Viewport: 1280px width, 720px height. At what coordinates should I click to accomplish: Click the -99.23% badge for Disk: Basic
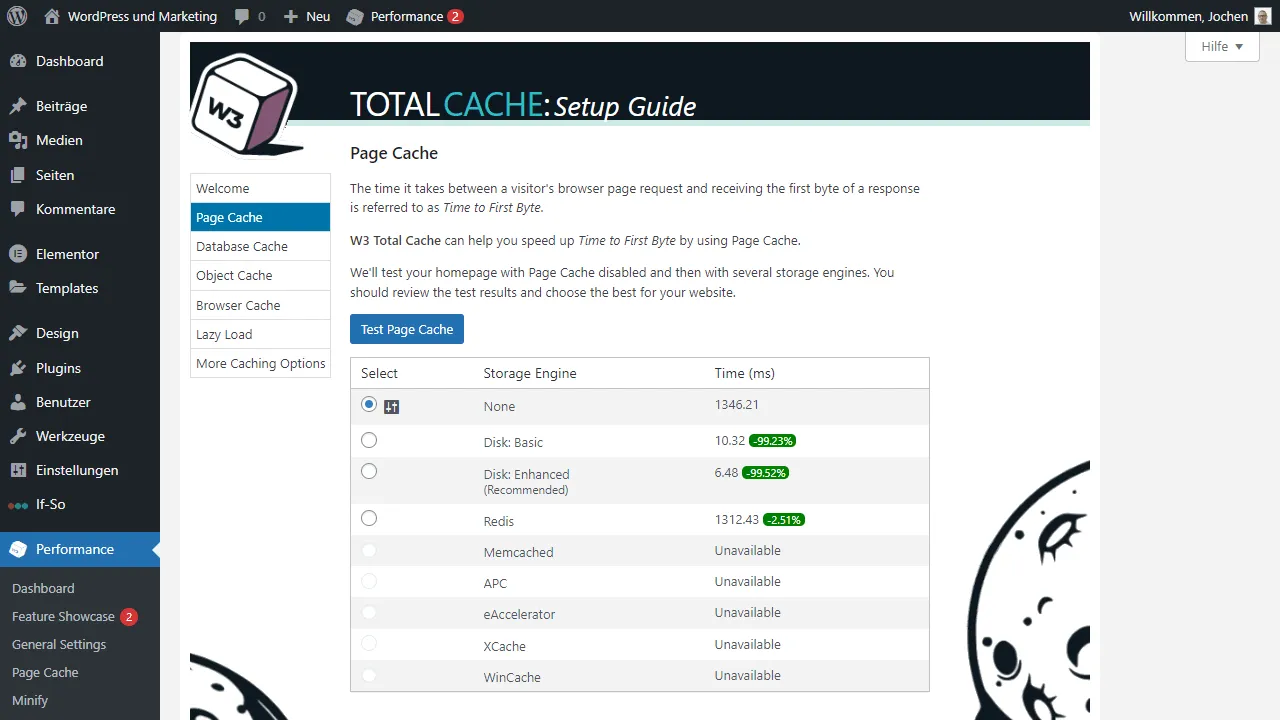click(773, 441)
